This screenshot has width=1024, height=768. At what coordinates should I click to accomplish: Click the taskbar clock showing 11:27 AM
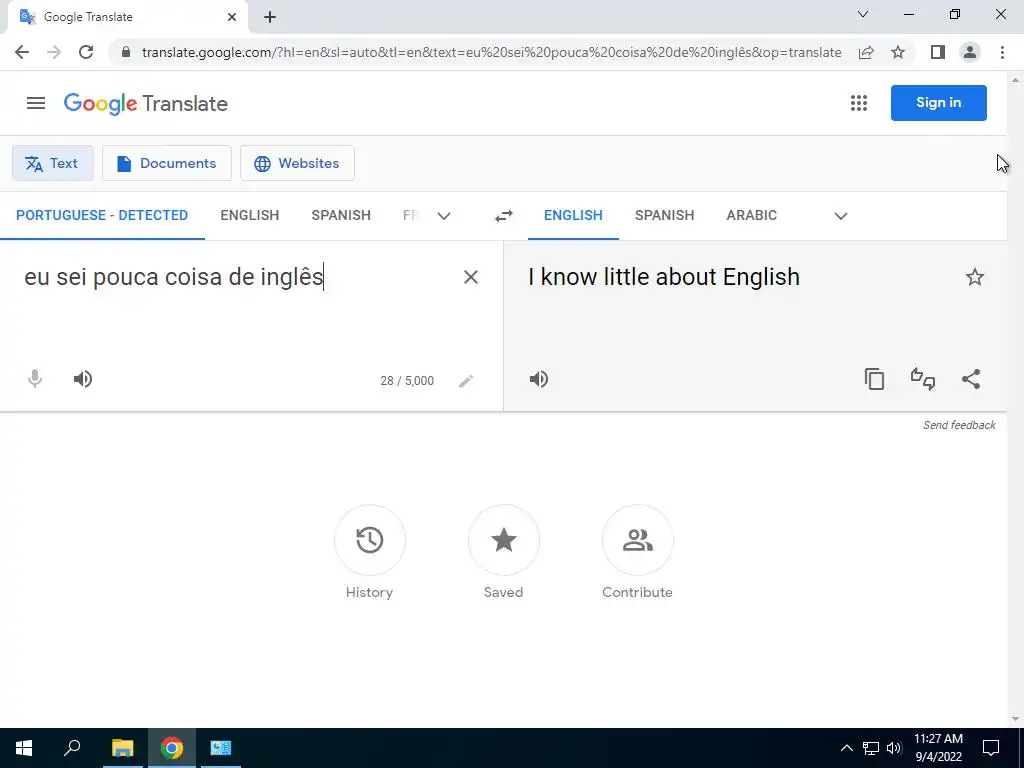[x=938, y=748]
